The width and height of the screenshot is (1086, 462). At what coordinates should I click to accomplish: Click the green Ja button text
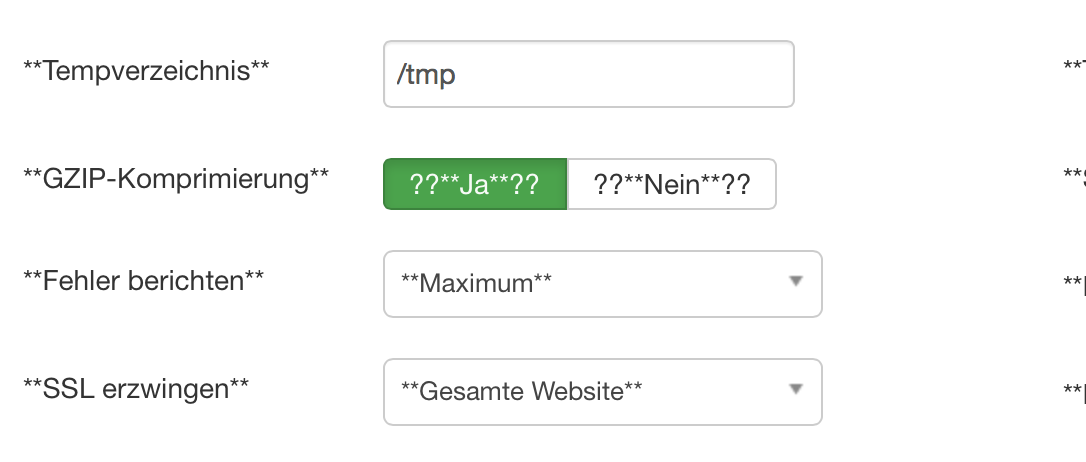[x=474, y=185]
